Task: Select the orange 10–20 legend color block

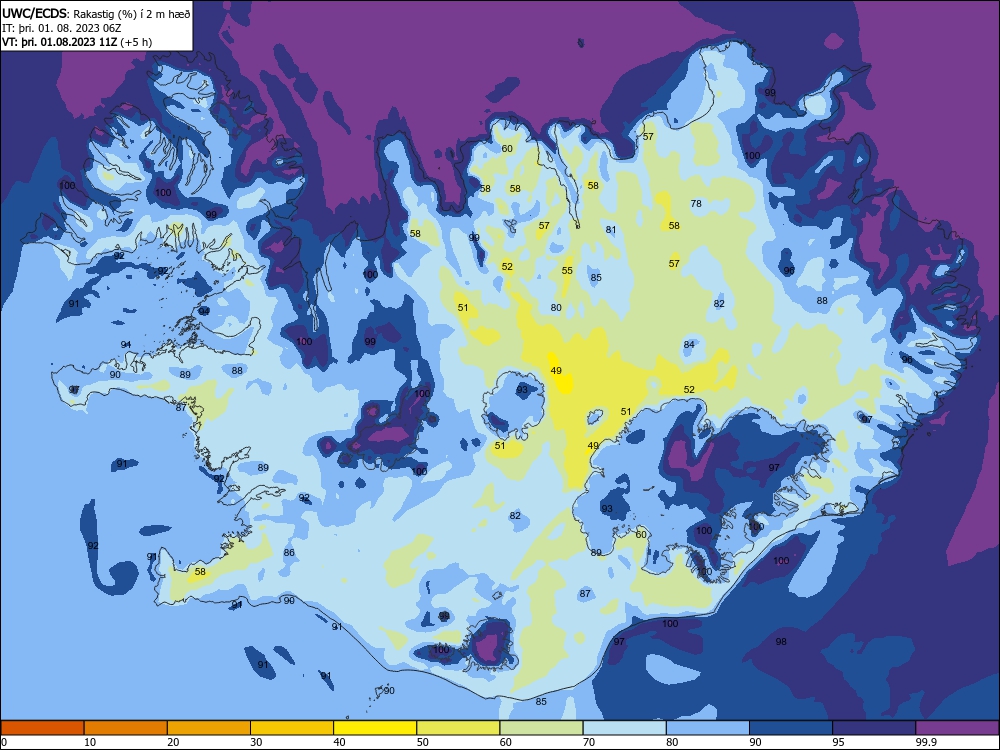Action: tap(126, 728)
